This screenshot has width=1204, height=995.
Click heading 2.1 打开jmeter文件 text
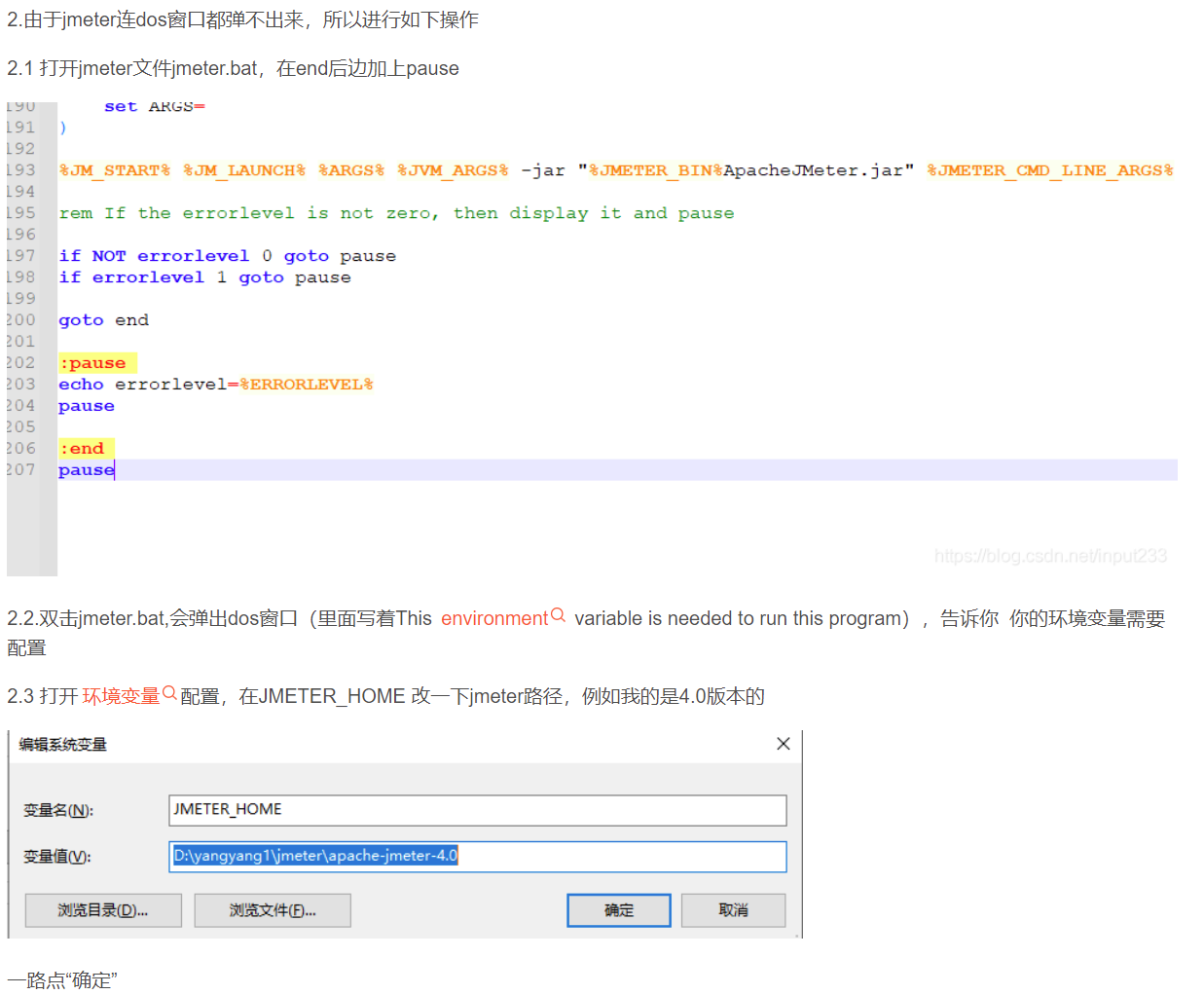tap(234, 68)
